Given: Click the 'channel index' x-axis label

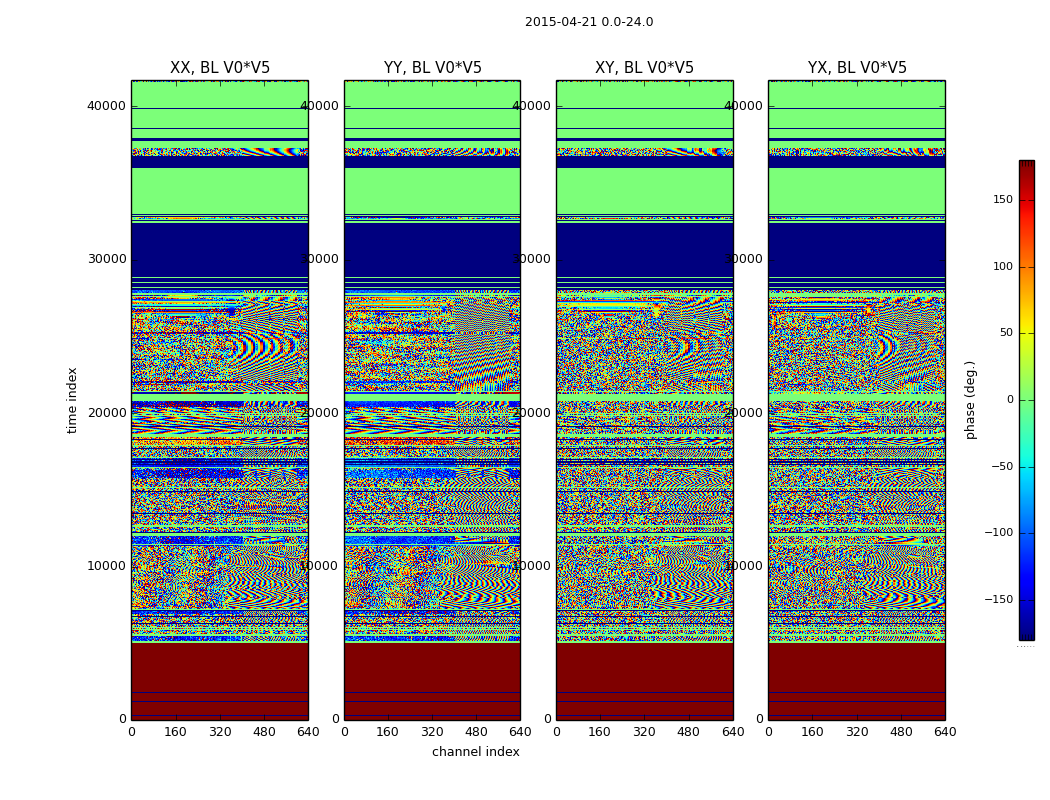Looking at the screenshot, I should click(x=475, y=752).
